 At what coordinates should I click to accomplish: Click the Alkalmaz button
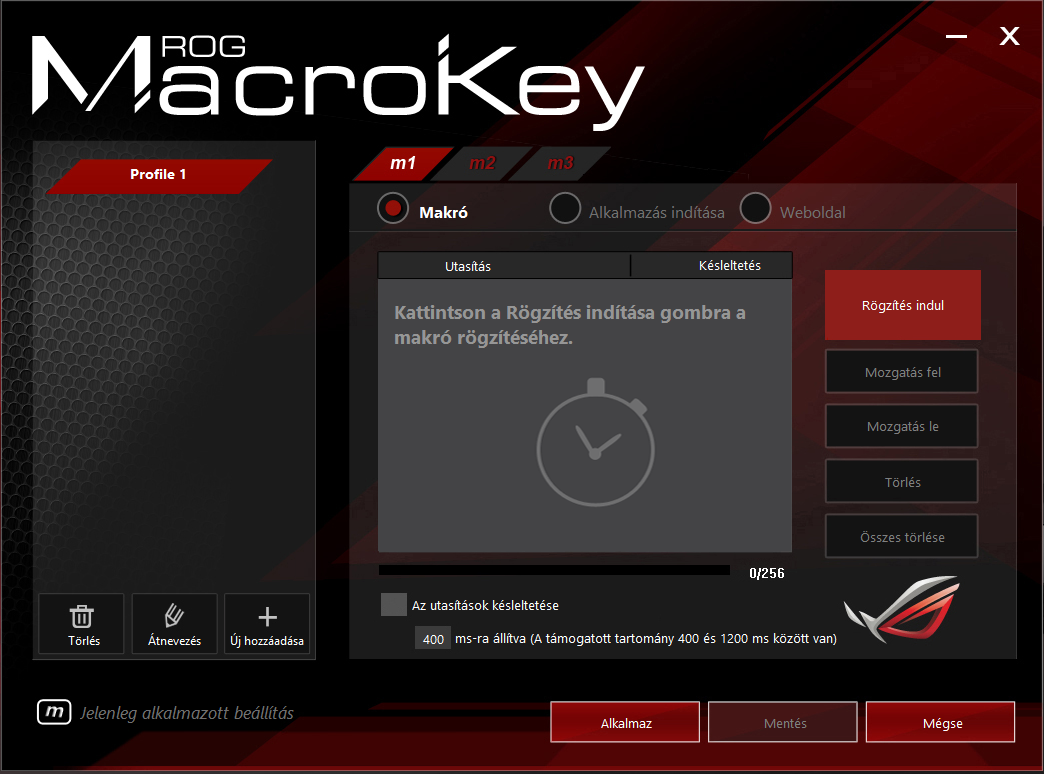point(625,723)
